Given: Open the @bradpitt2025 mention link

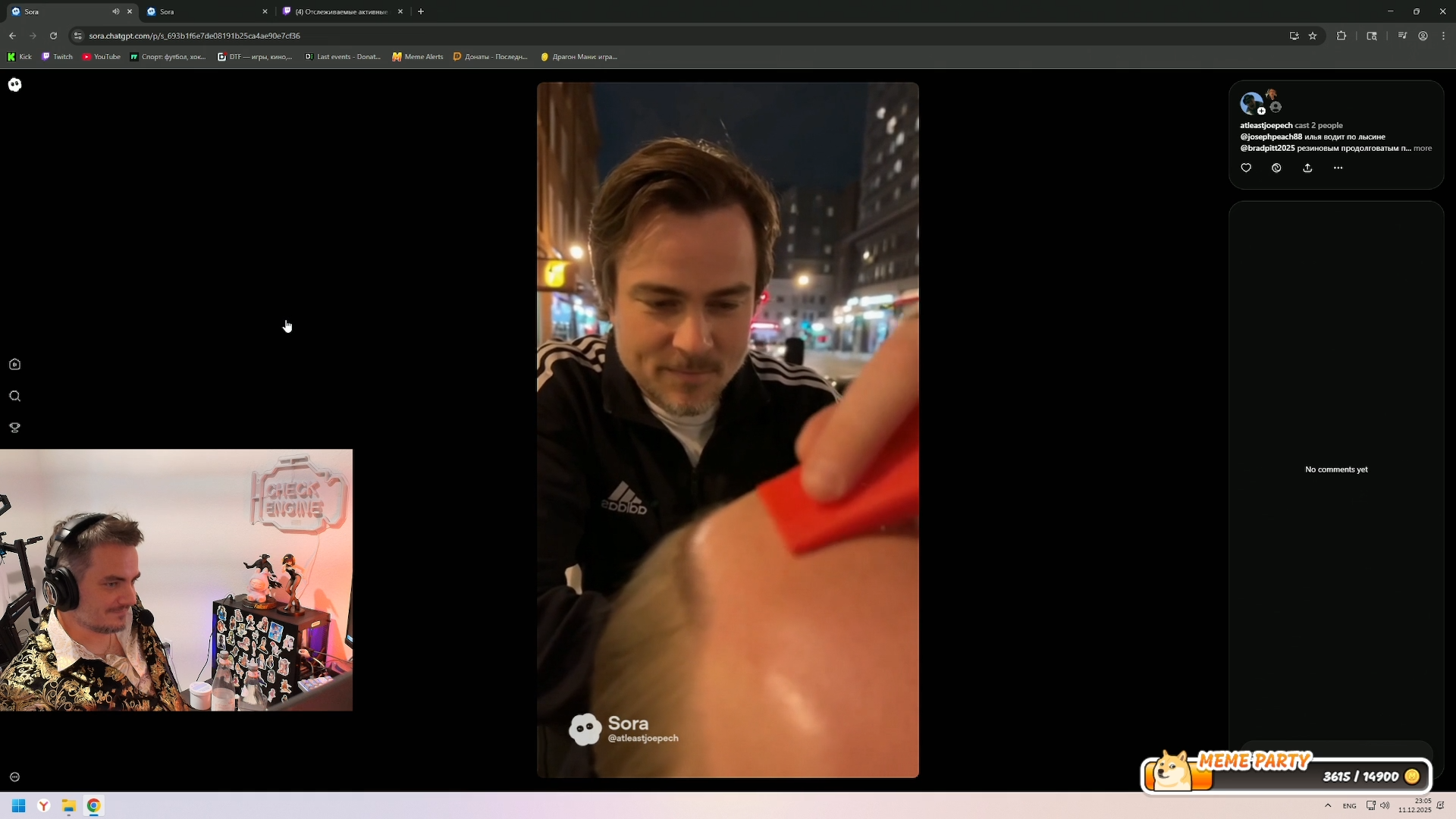Looking at the screenshot, I should click(1267, 149).
